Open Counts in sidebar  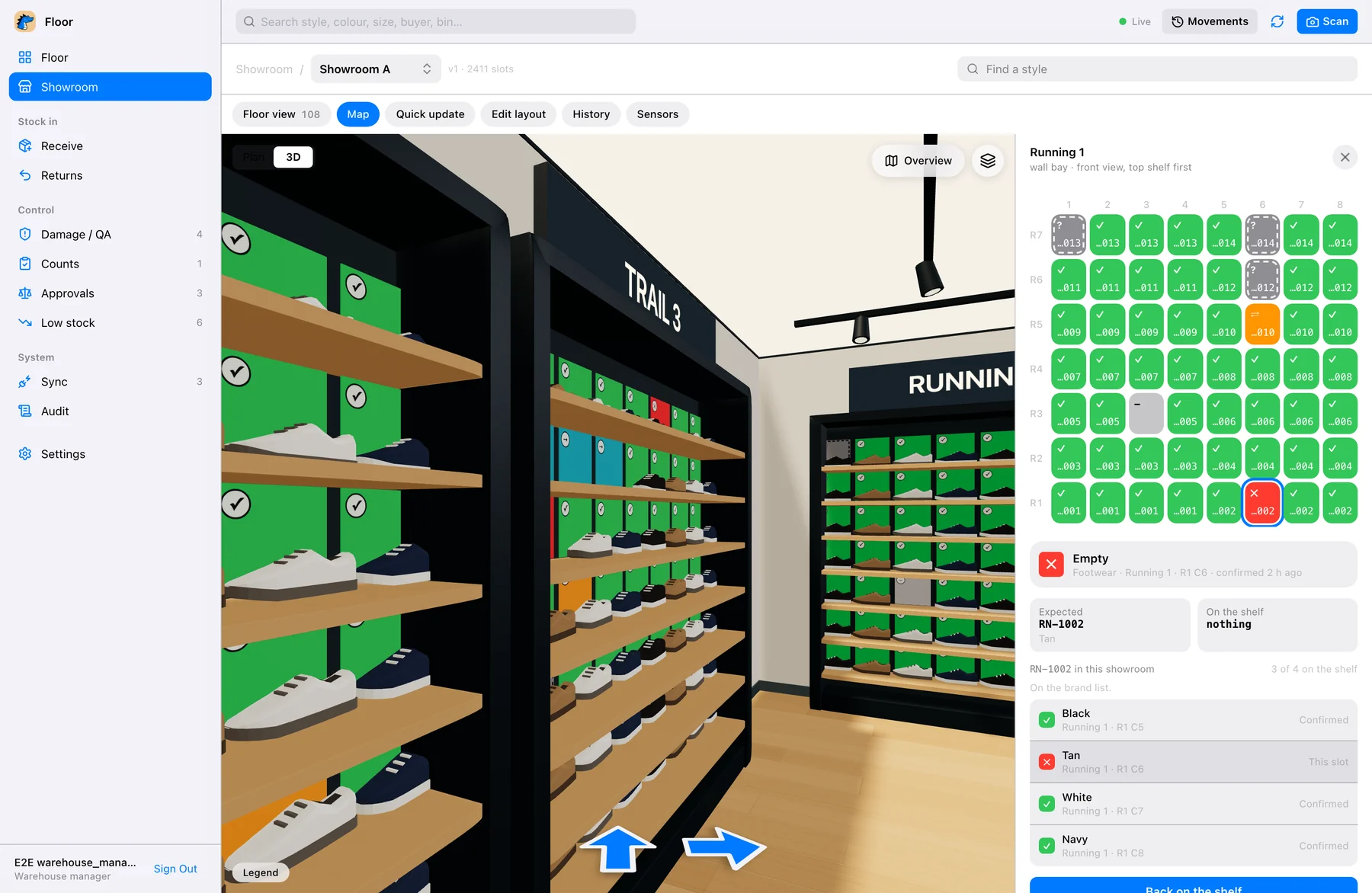point(111,264)
